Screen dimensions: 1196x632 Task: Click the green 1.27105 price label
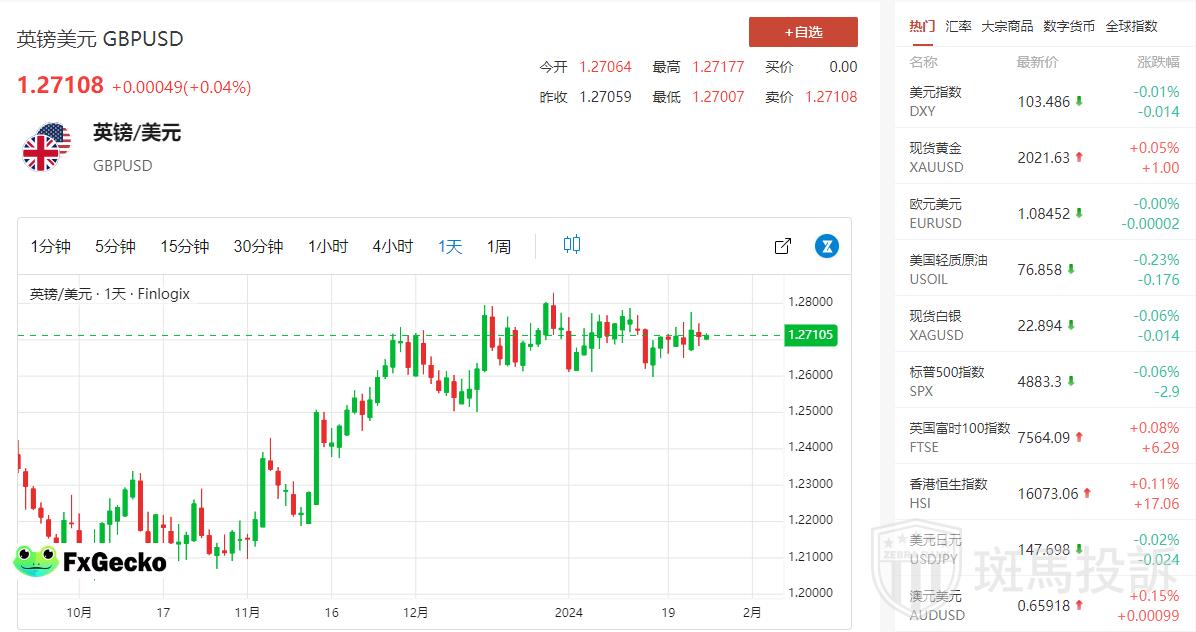pos(811,335)
